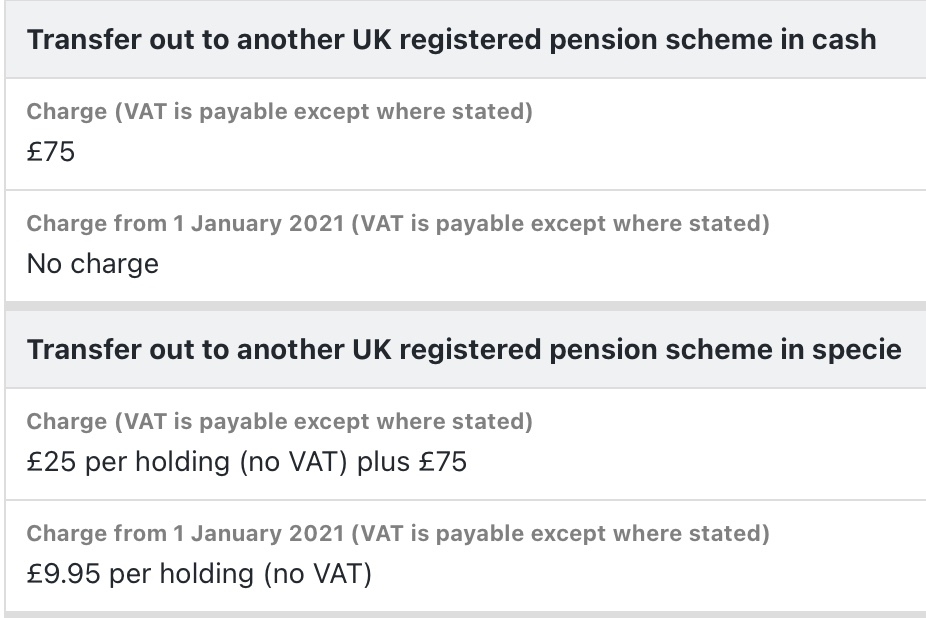926x618 pixels.
Task: Click the 'Transfer out in cash' heading
Action: click(x=452, y=40)
